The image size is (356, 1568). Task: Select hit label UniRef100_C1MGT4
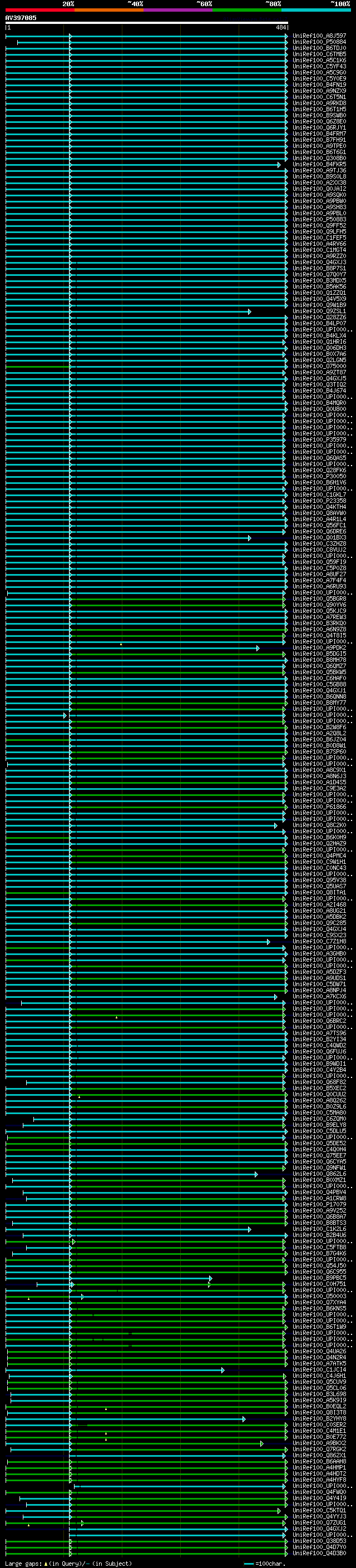point(319,250)
